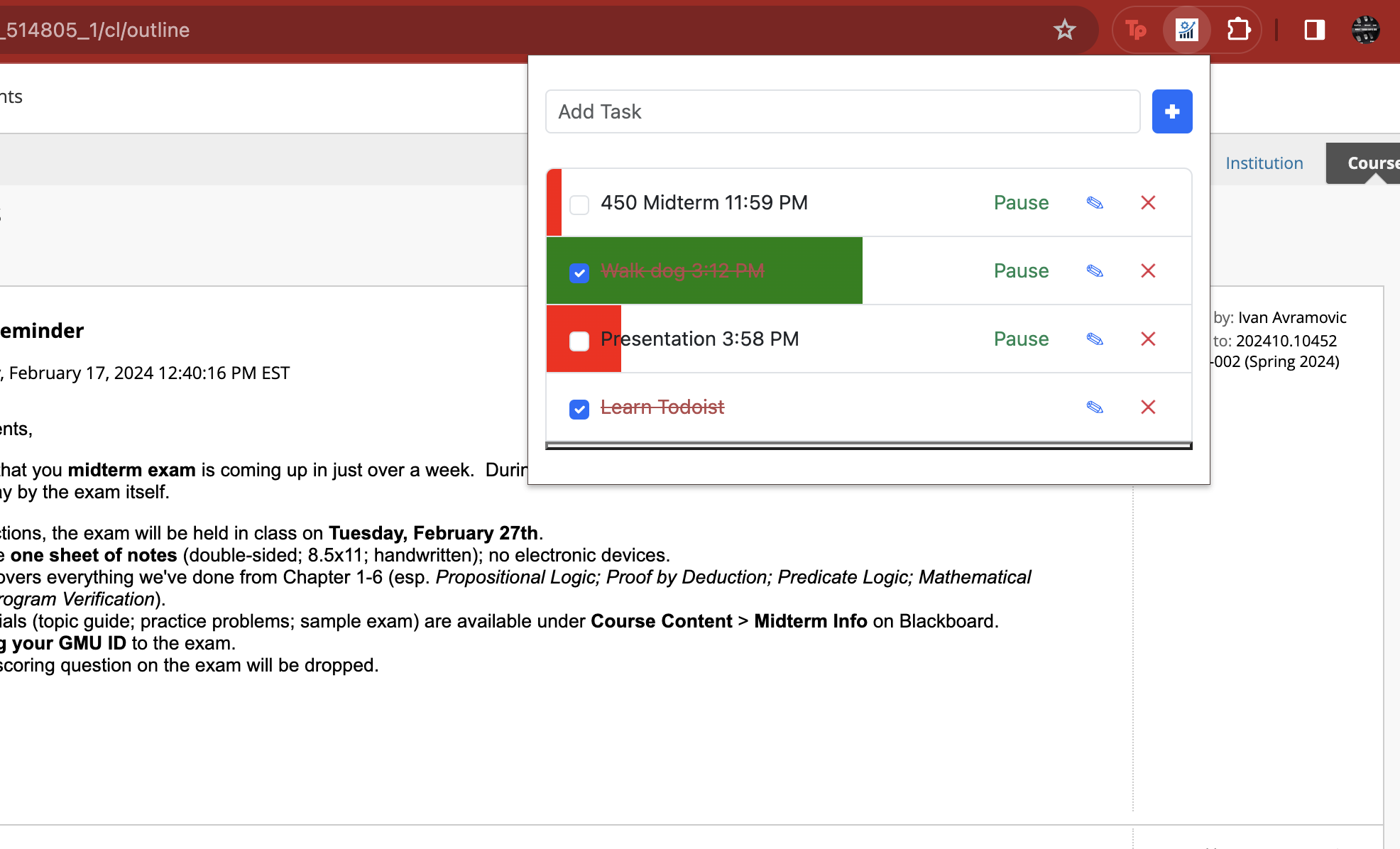1400x849 pixels.
Task: Bookmark this page with star icon
Action: tap(1064, 30)
